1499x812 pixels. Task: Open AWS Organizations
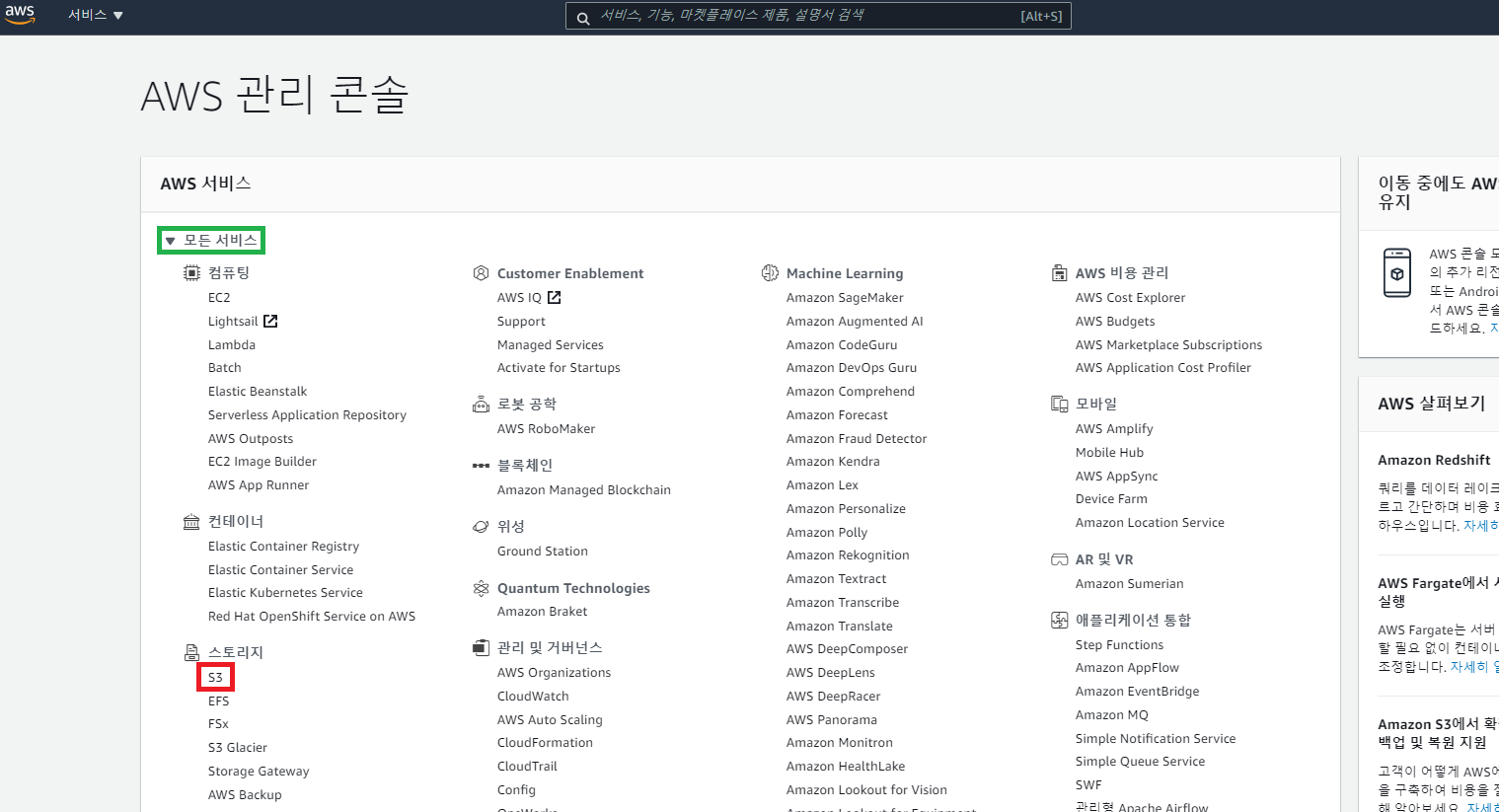click(x=555, y=673)
